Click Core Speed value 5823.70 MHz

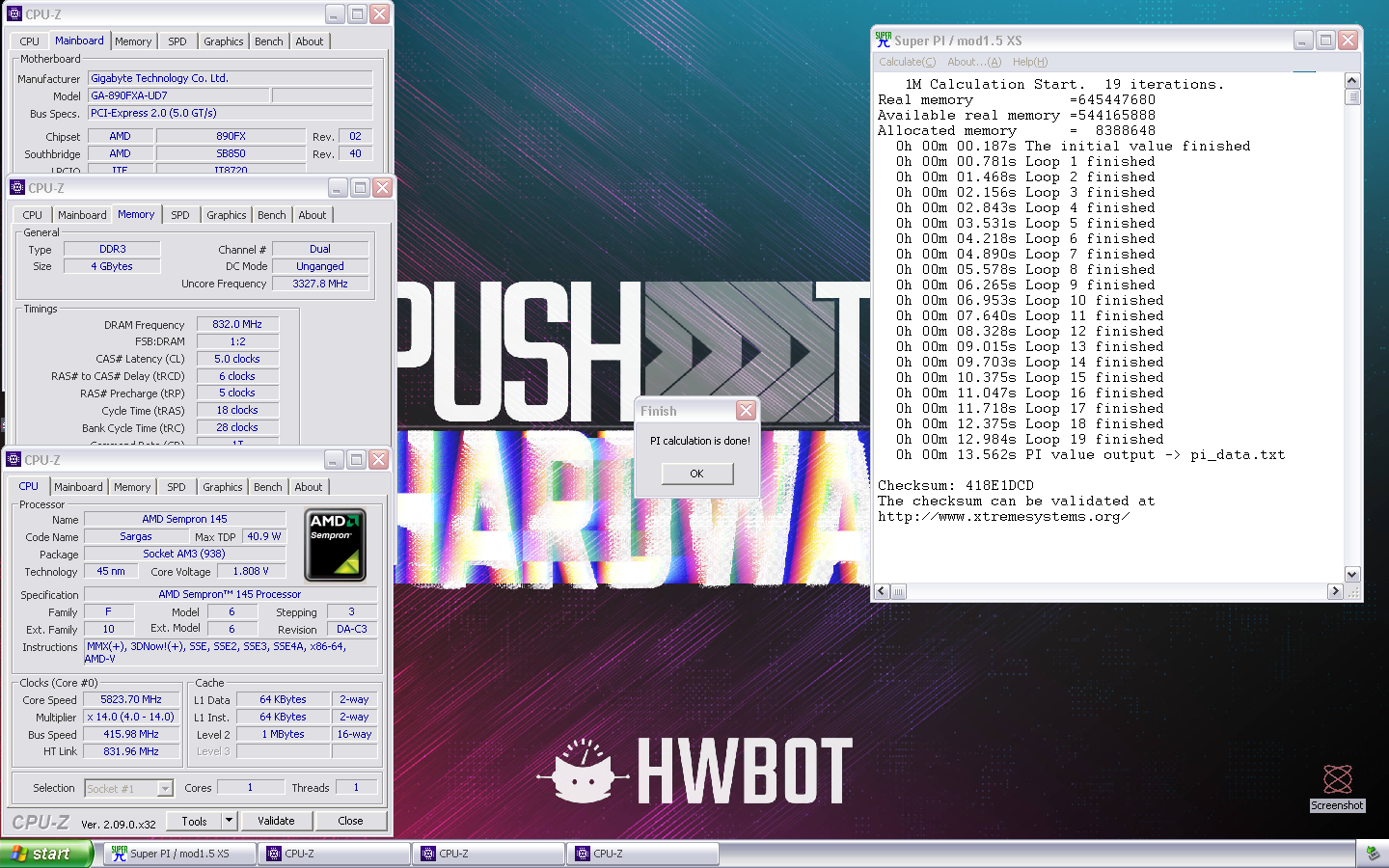[x=131, y=699]
